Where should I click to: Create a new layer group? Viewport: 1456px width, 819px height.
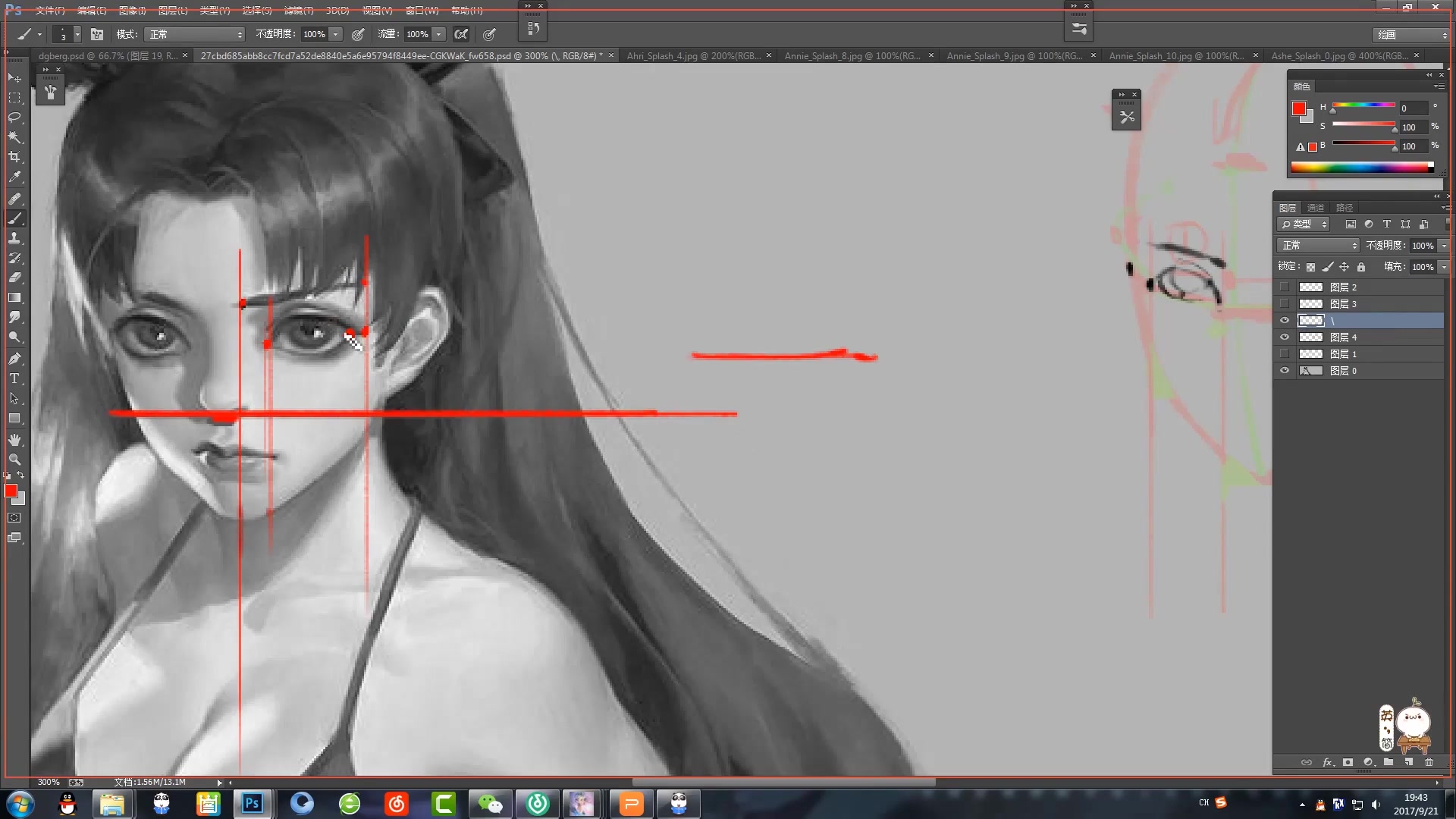click(1388, 762)
